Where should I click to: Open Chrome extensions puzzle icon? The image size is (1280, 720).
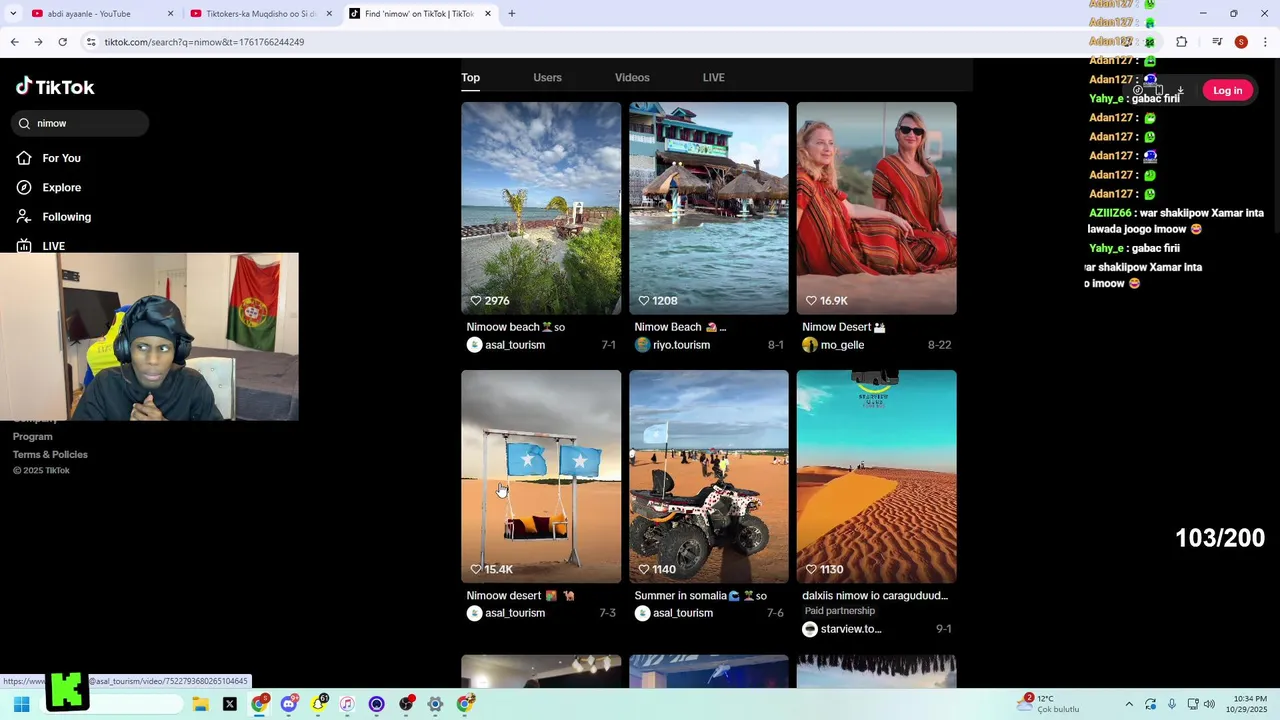(x=1181, y=42)
